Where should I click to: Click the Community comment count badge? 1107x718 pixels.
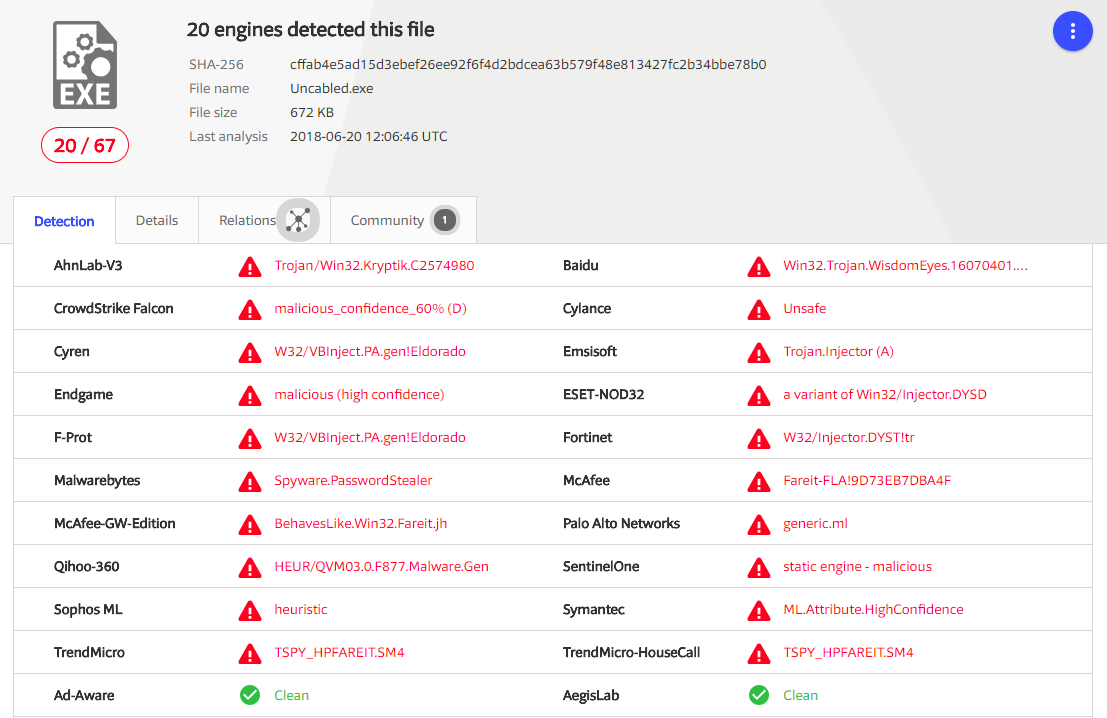tap(445, 221)
